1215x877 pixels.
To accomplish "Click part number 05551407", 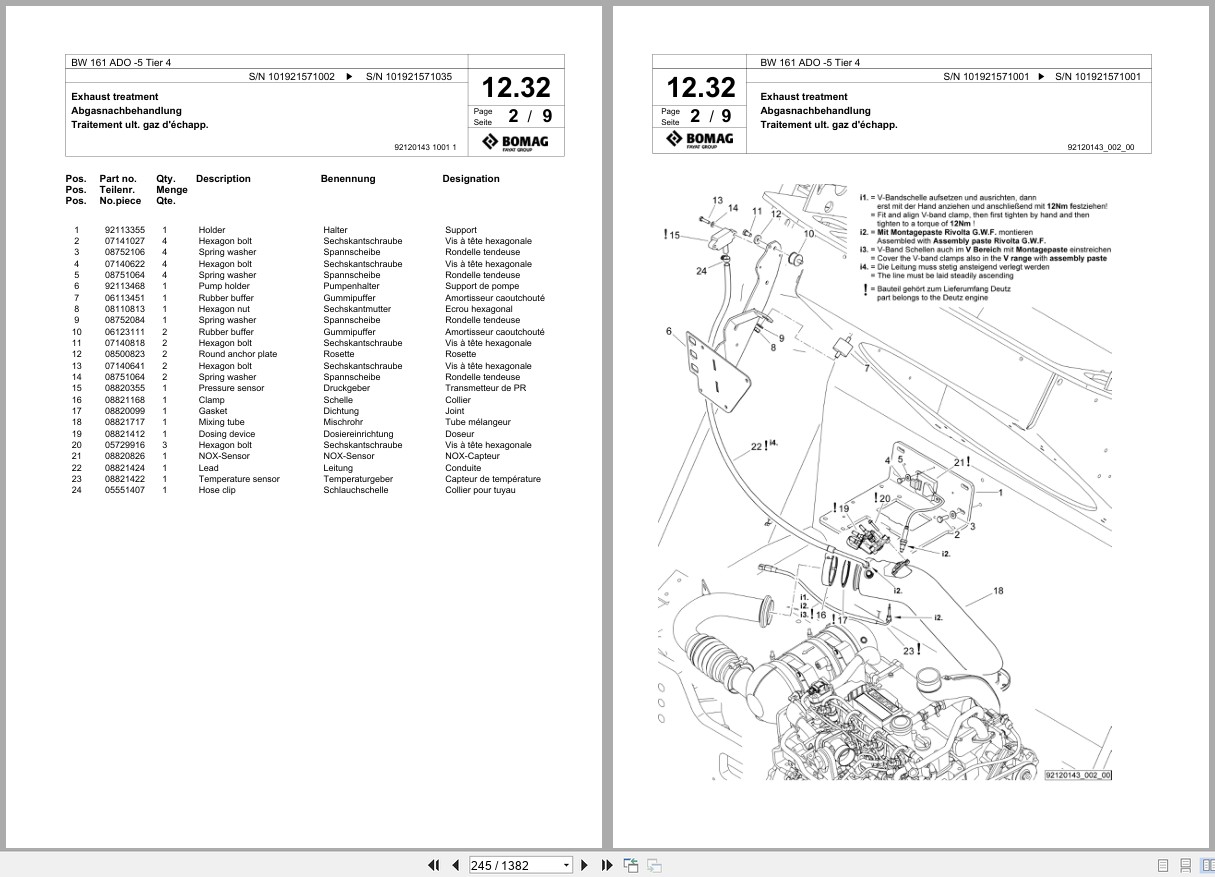I will click(124, 490).
